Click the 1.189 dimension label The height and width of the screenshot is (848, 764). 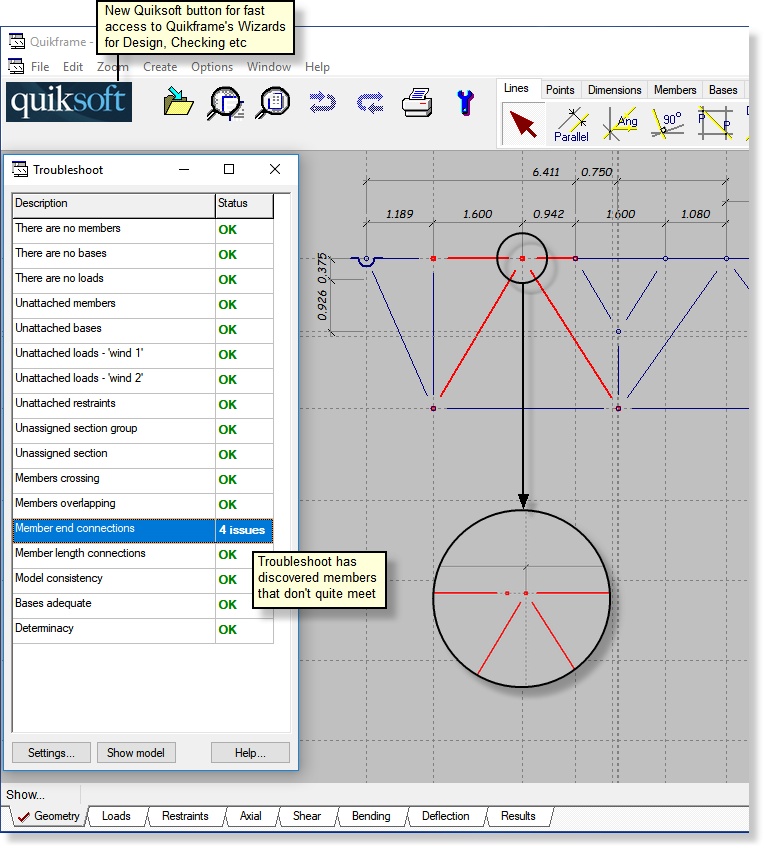pos(399,214)
